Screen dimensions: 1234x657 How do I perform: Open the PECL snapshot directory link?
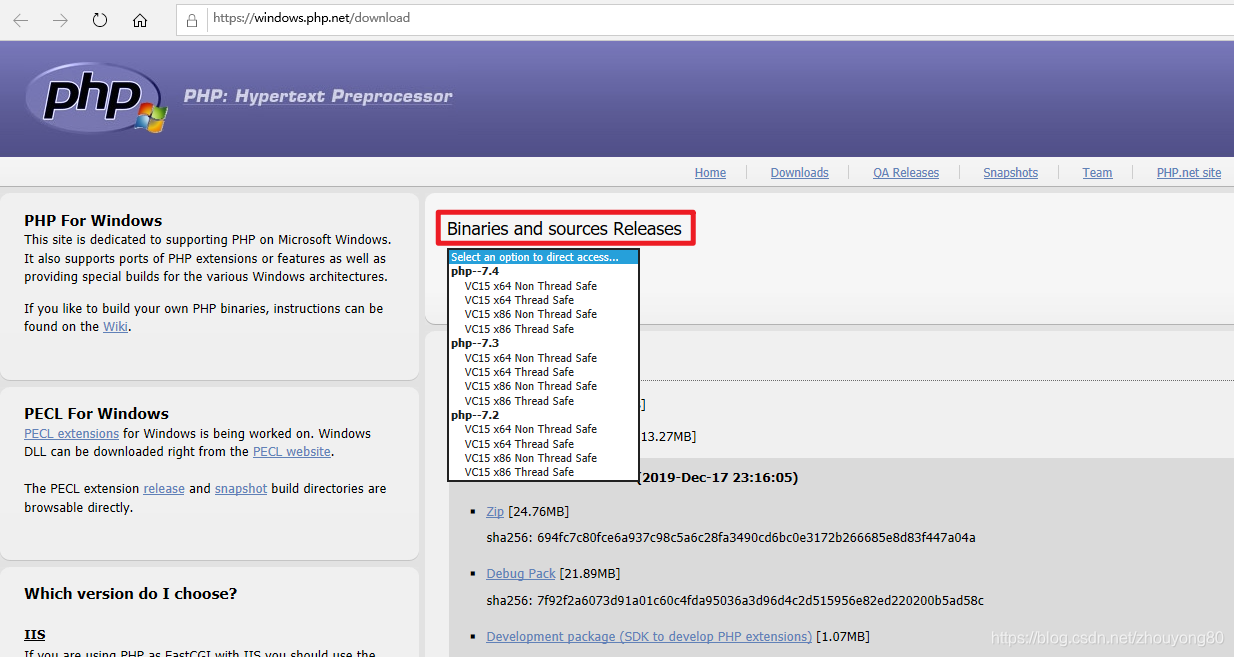(x=241, y=489)
